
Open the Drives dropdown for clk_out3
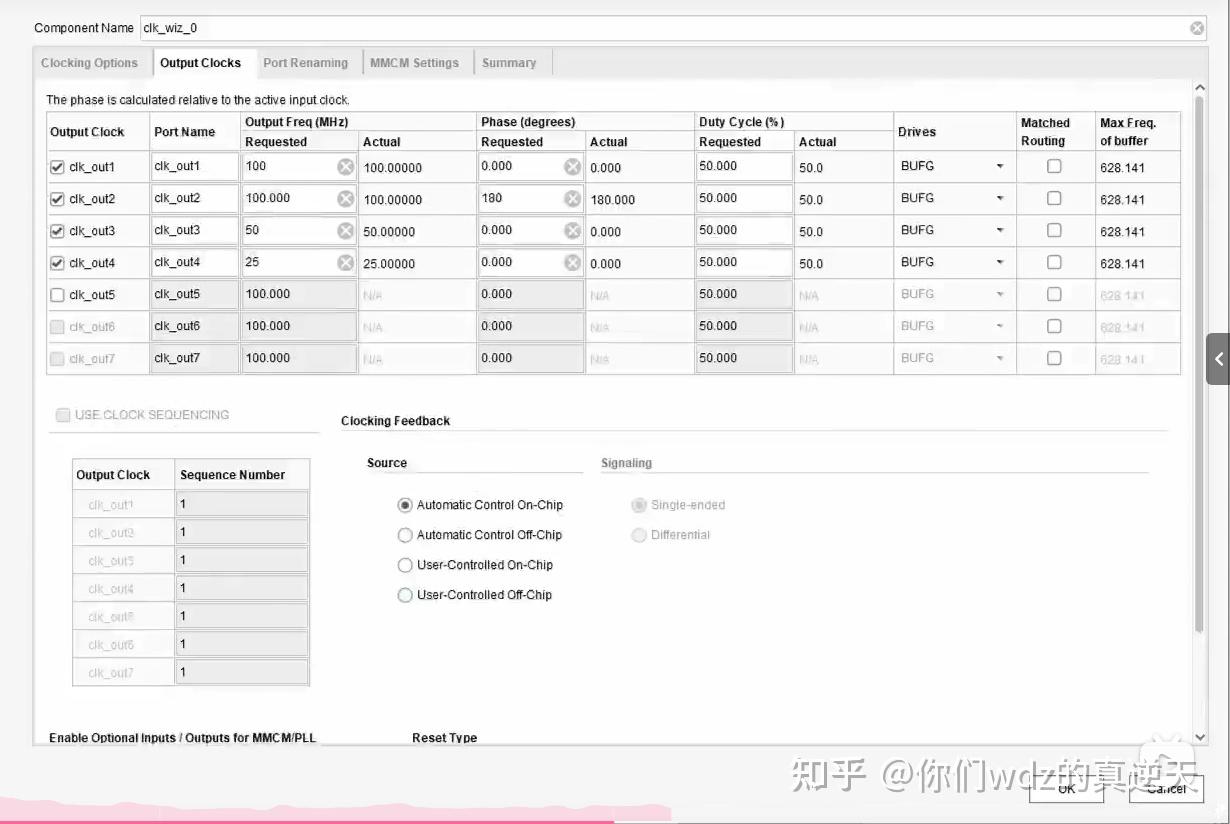point(999,230)
